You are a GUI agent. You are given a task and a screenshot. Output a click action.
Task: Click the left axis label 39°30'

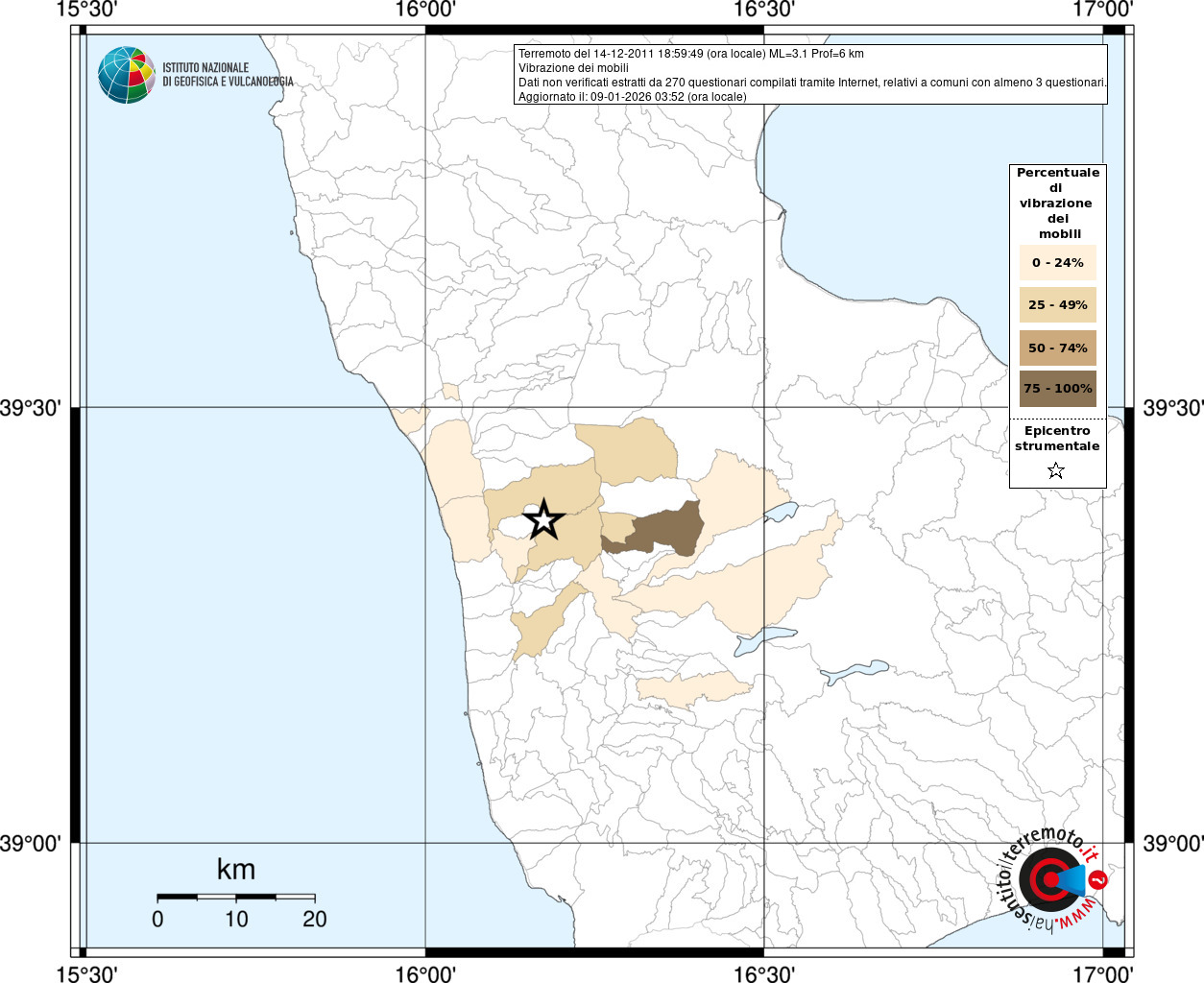(31, 408)
